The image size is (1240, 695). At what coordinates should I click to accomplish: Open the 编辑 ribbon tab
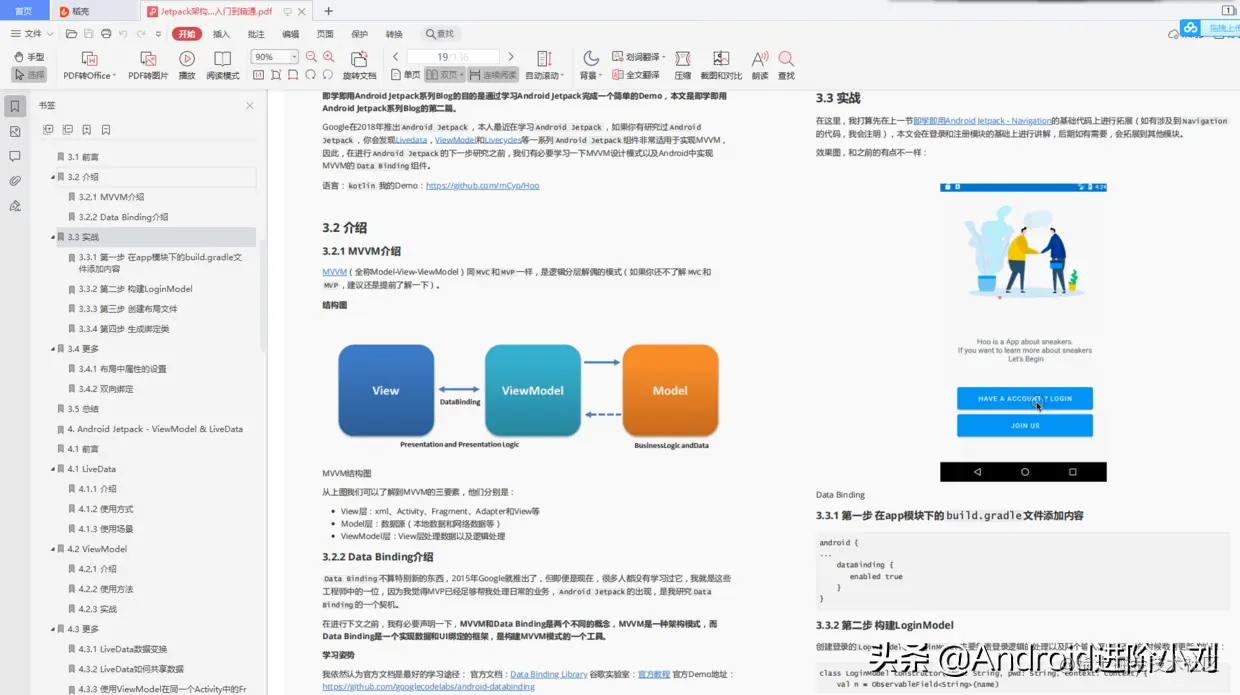click(x=290, y=34)
